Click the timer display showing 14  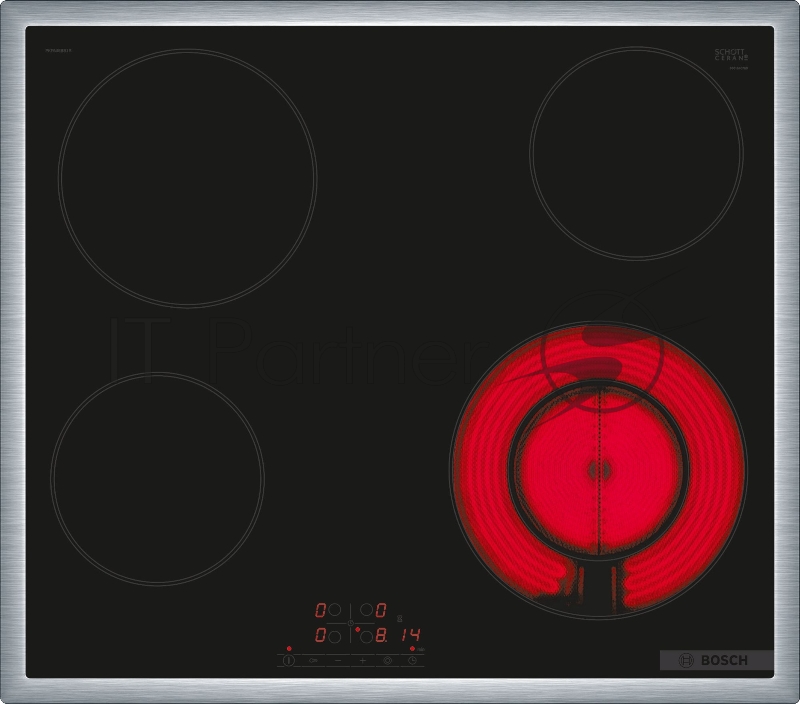(412, 635)
